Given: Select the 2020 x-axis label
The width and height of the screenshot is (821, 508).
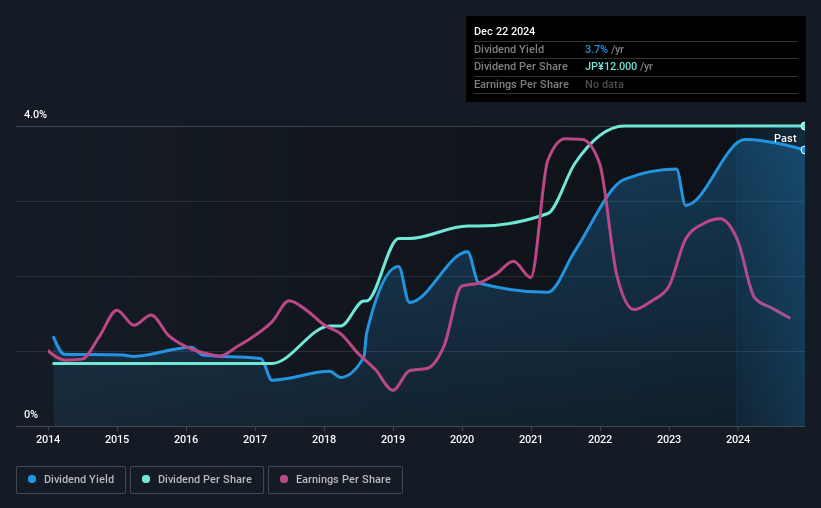Looking at the screenshot, I should tap(462, 439).
